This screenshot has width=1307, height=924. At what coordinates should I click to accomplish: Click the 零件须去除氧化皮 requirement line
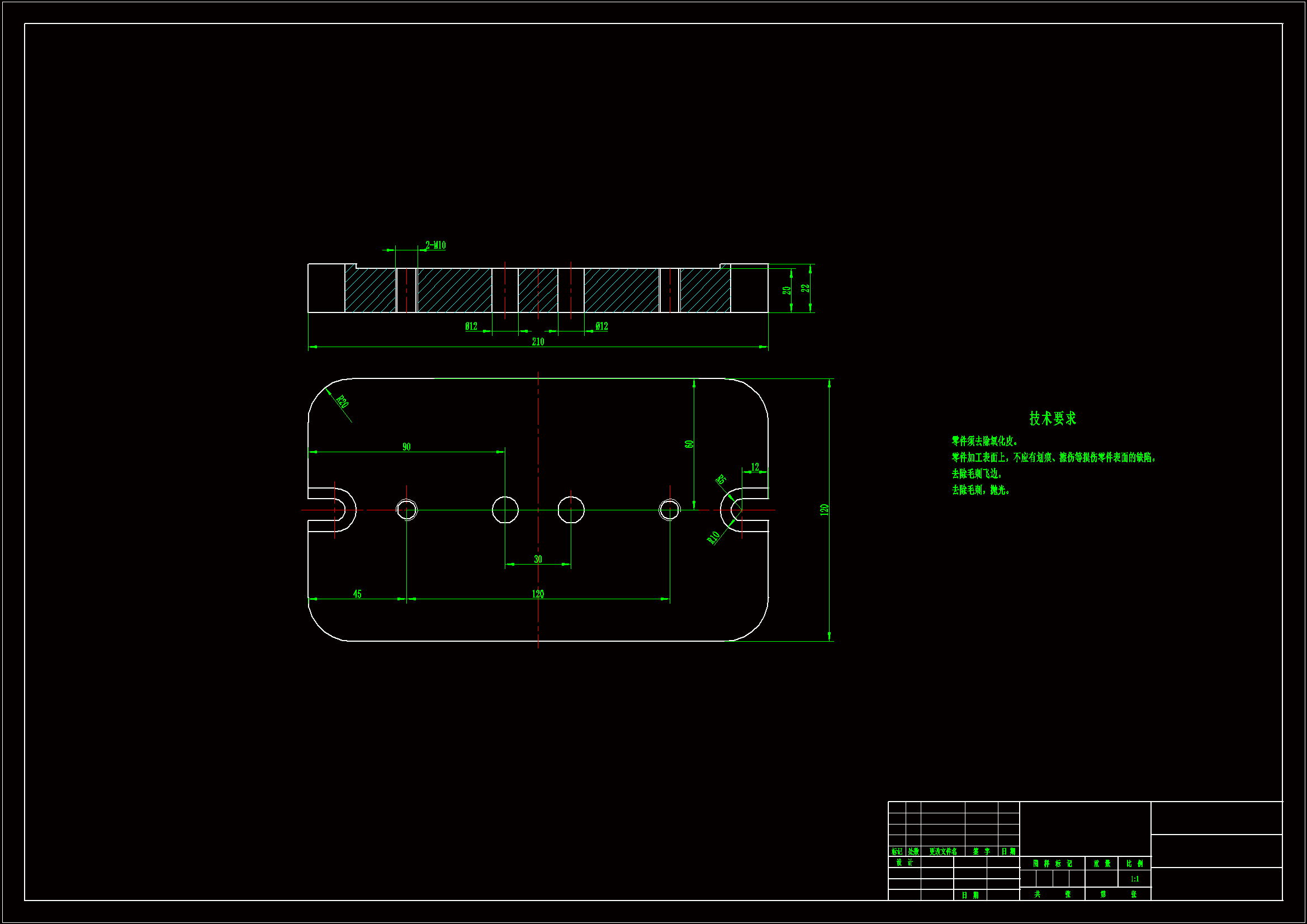984,441
